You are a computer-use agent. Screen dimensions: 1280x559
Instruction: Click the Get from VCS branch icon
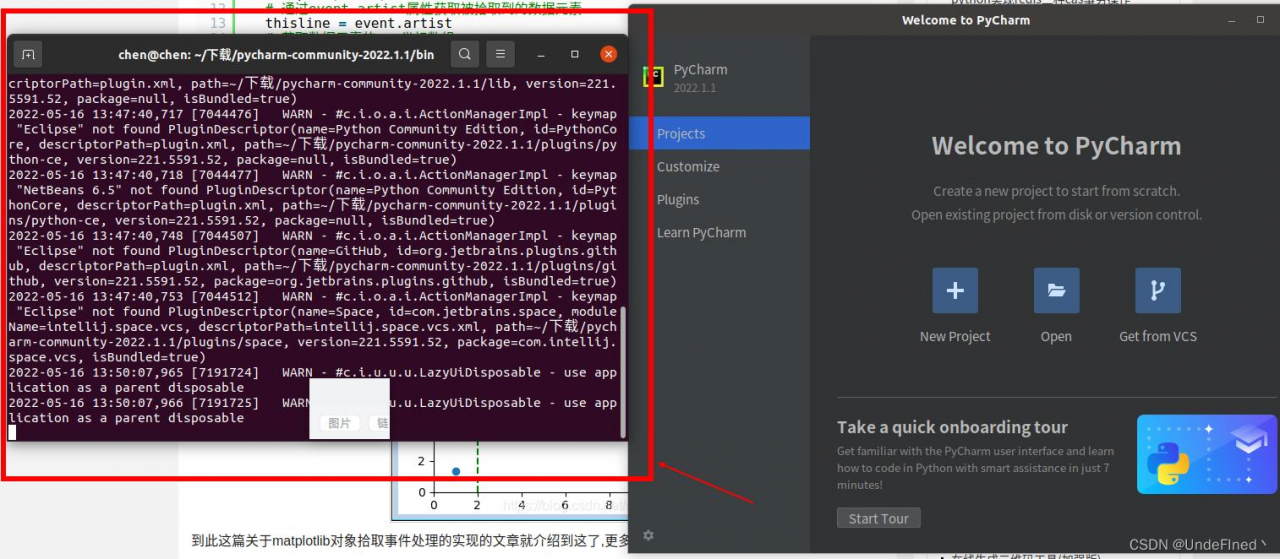1158,291
